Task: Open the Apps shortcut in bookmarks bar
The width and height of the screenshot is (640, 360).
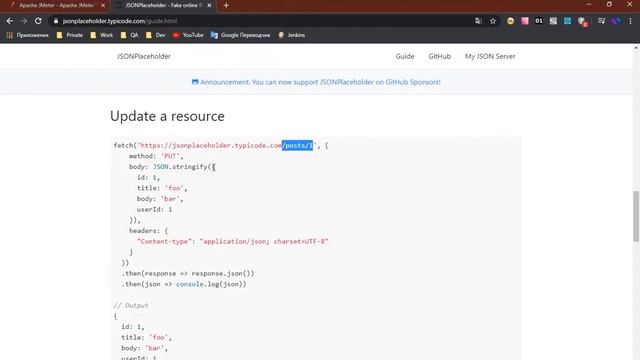Action: coord(27,35)
